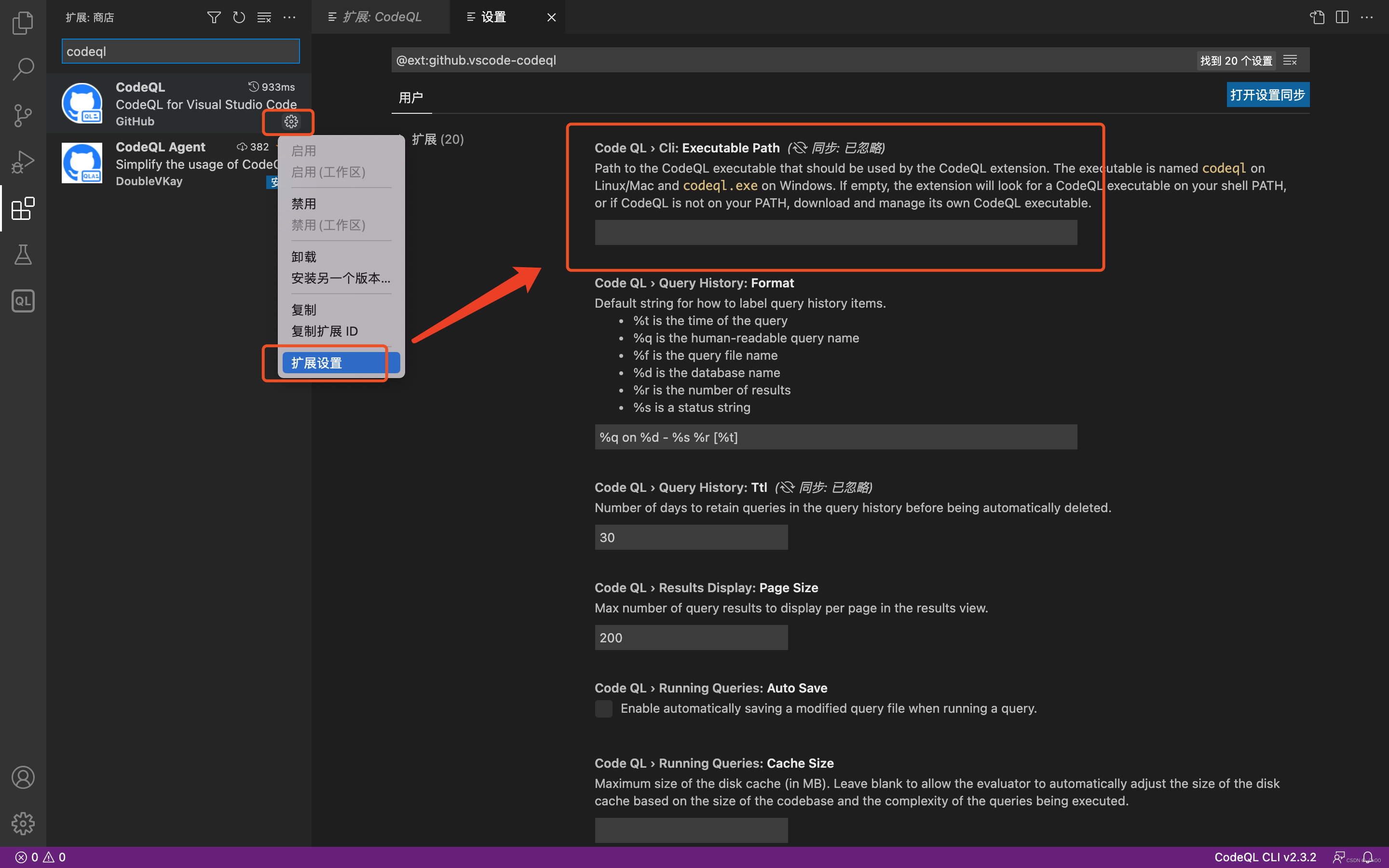Open editor more actions ellipsis
This screenshot has height=868, width=1389.
pyautogui.click(x=1367, y=17)
